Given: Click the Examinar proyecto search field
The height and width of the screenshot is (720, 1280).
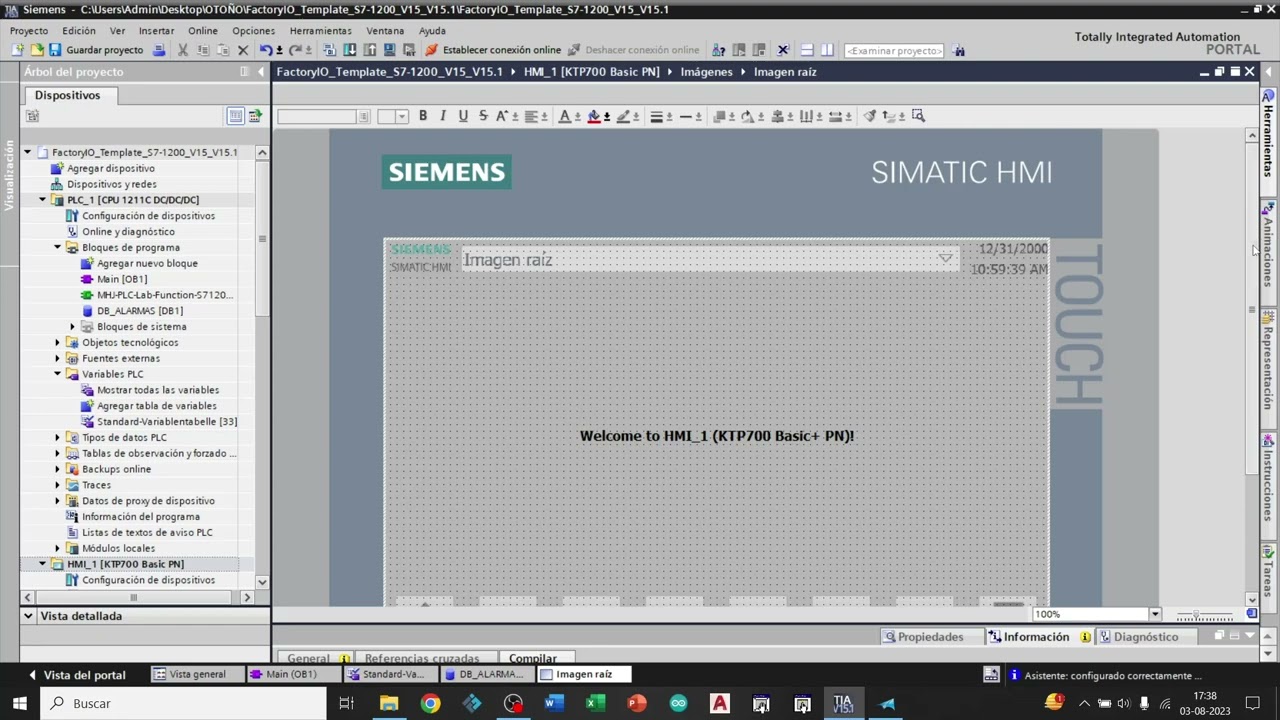Looking at the screenshot, I should (894, 50).
